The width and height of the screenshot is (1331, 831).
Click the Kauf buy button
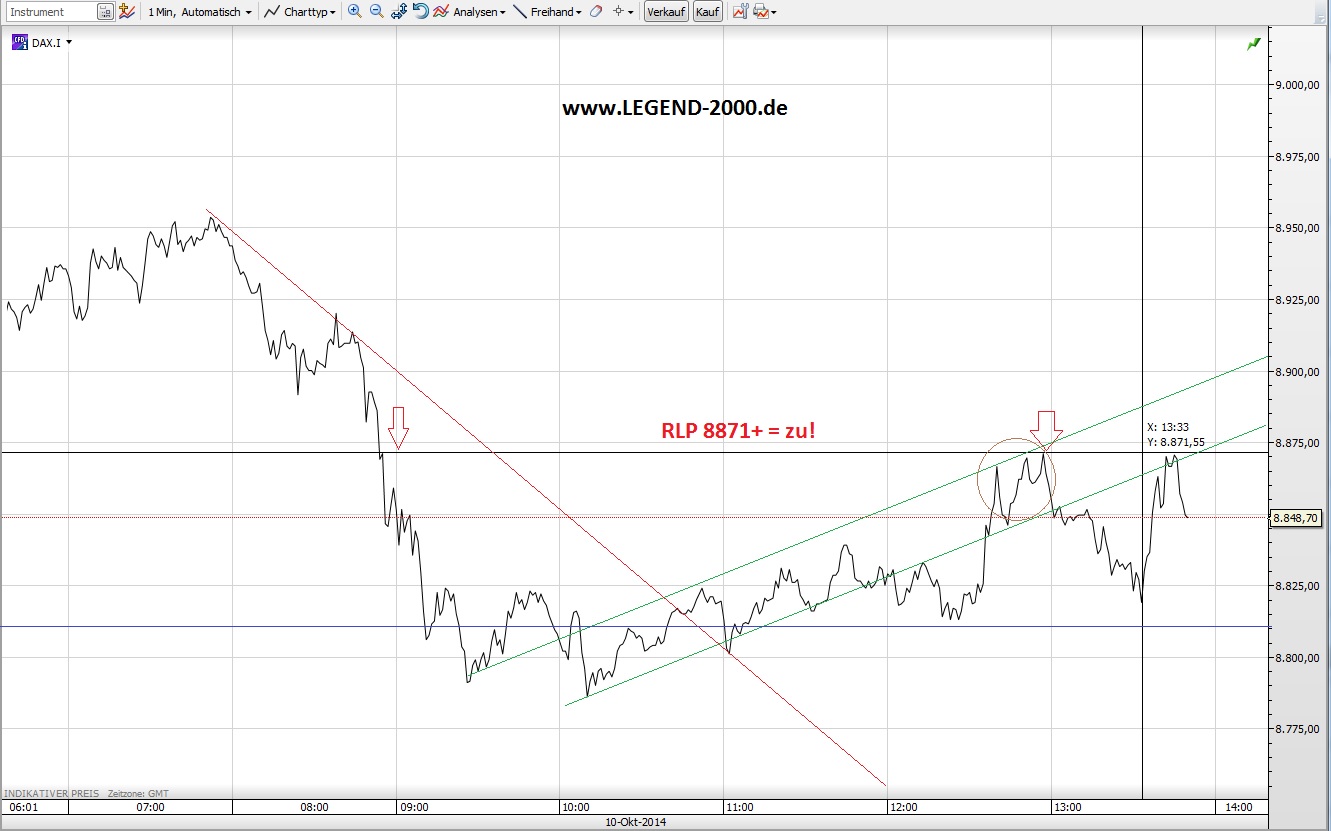[x=707, y=11]
